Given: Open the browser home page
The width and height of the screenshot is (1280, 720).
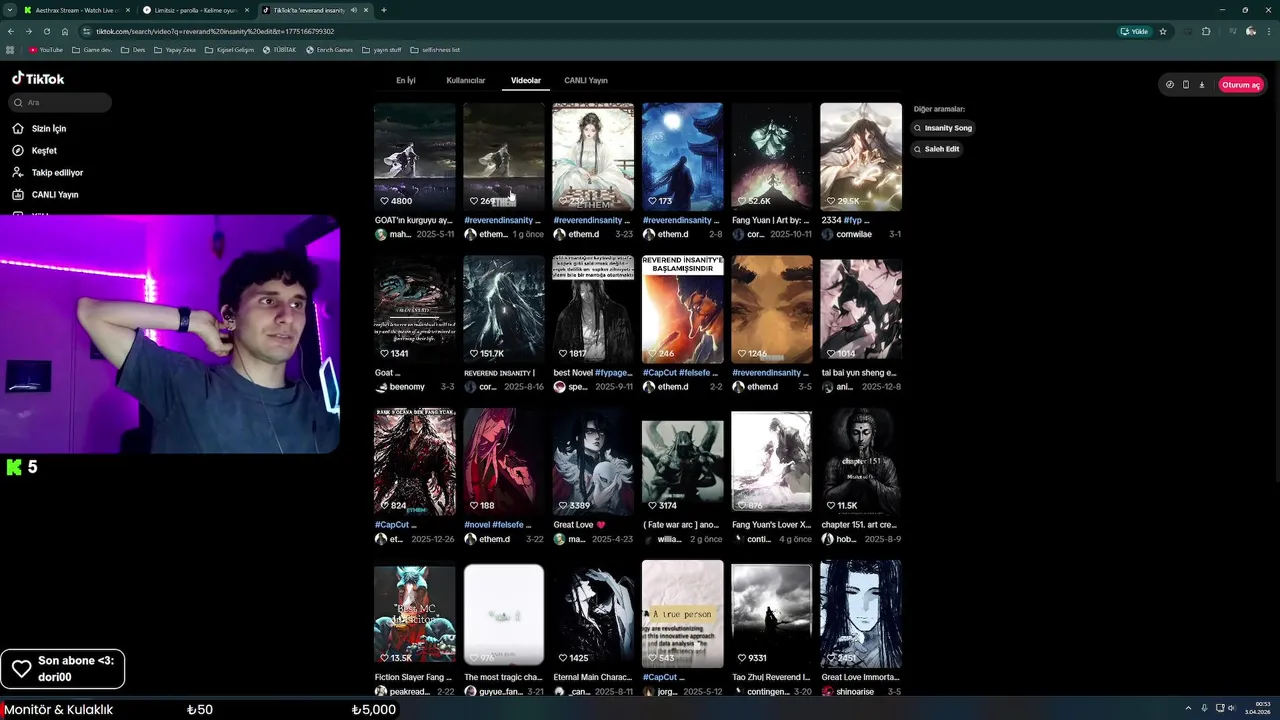Looking at the screenshot, I should (65, 31).
